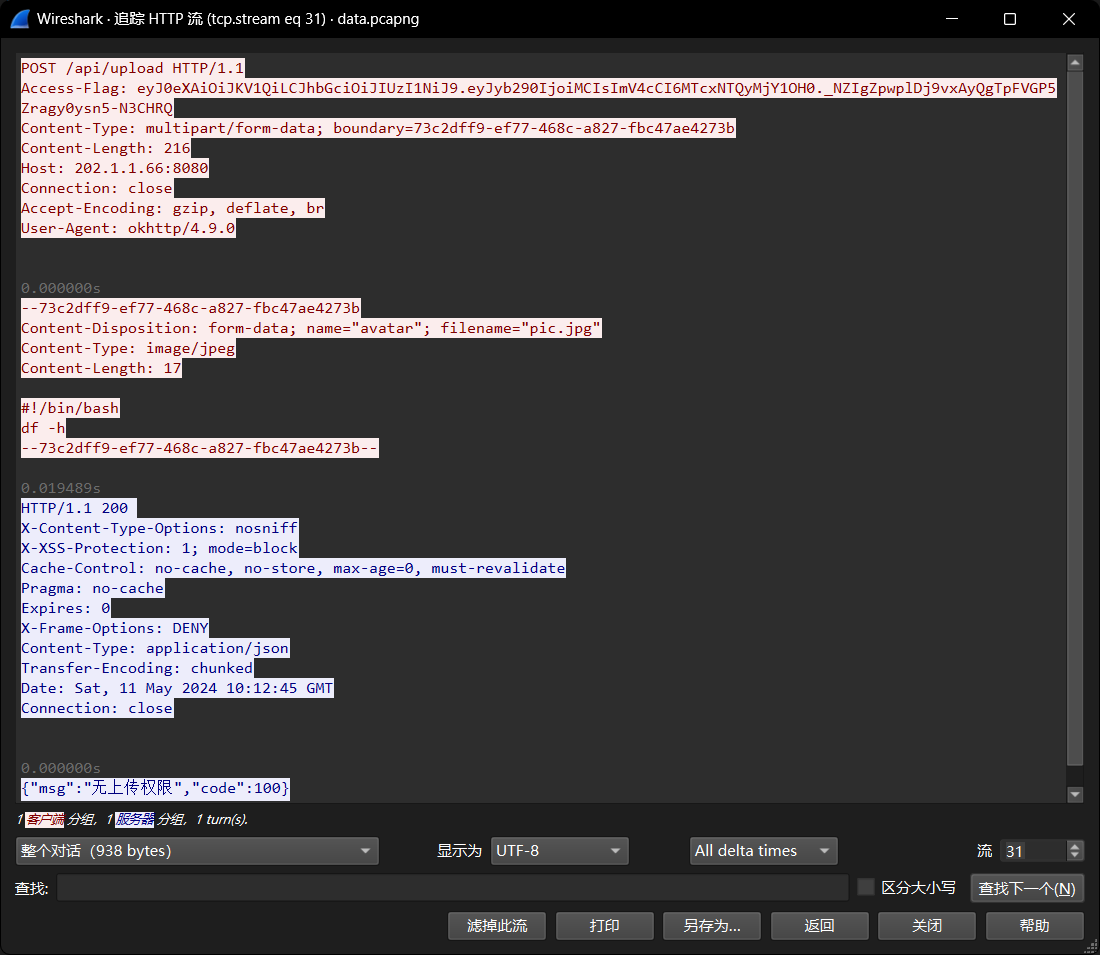Click the 帮助 help button
The image size is (1100, 955).
(x=1034, y=926)
